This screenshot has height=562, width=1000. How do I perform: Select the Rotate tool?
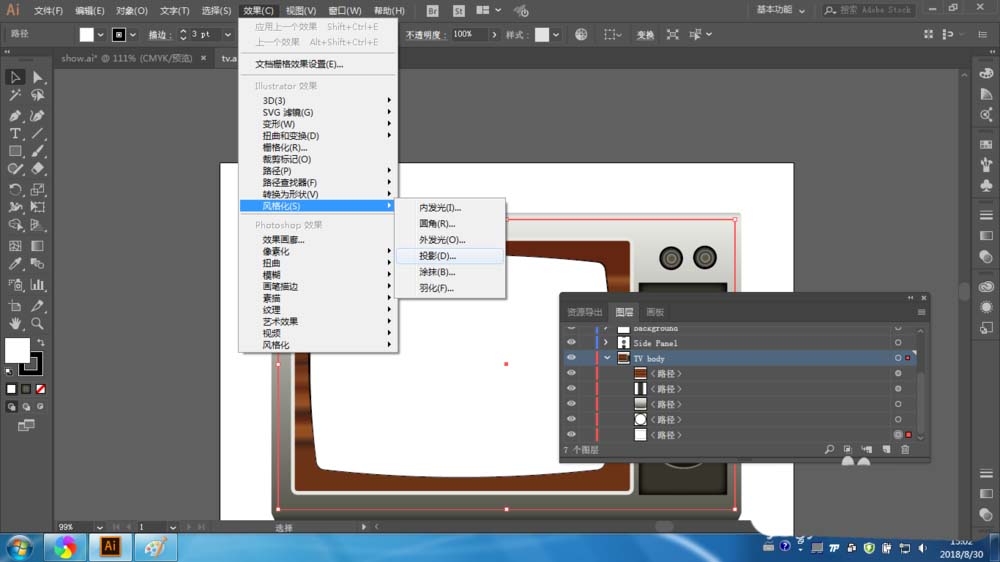coord(15,189)
